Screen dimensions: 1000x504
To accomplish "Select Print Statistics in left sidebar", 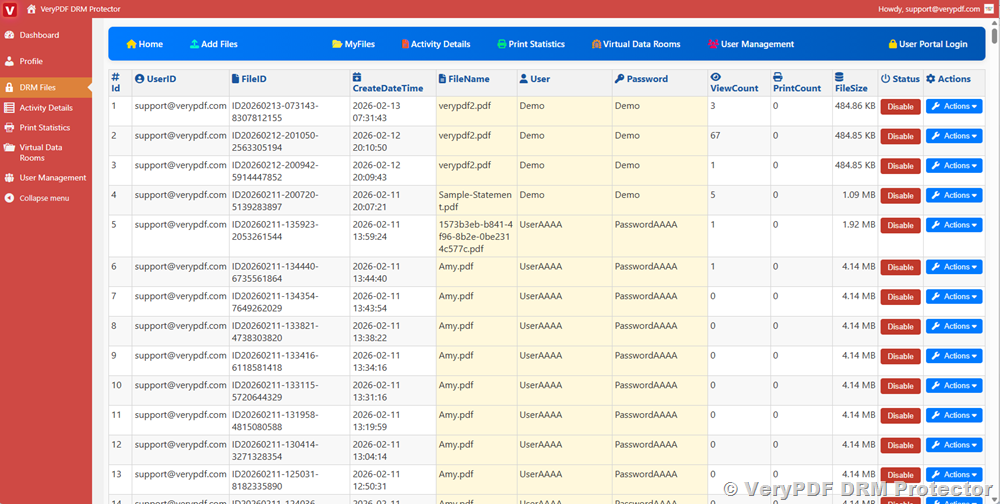I will point(45,128).
